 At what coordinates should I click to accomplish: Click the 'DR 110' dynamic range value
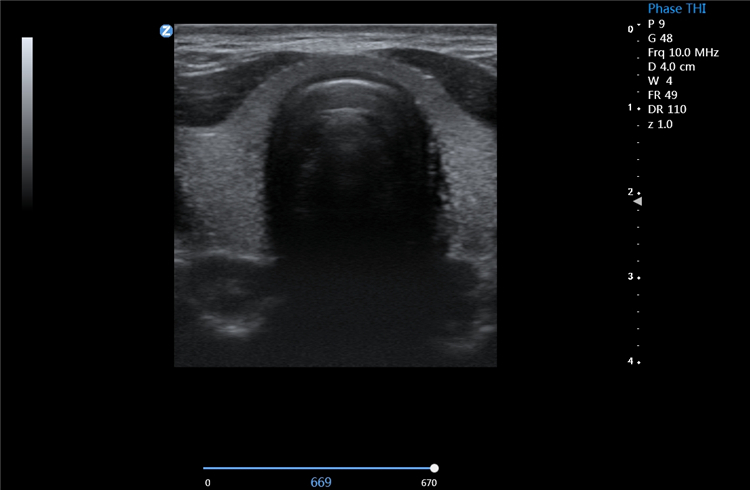[667, 110]
